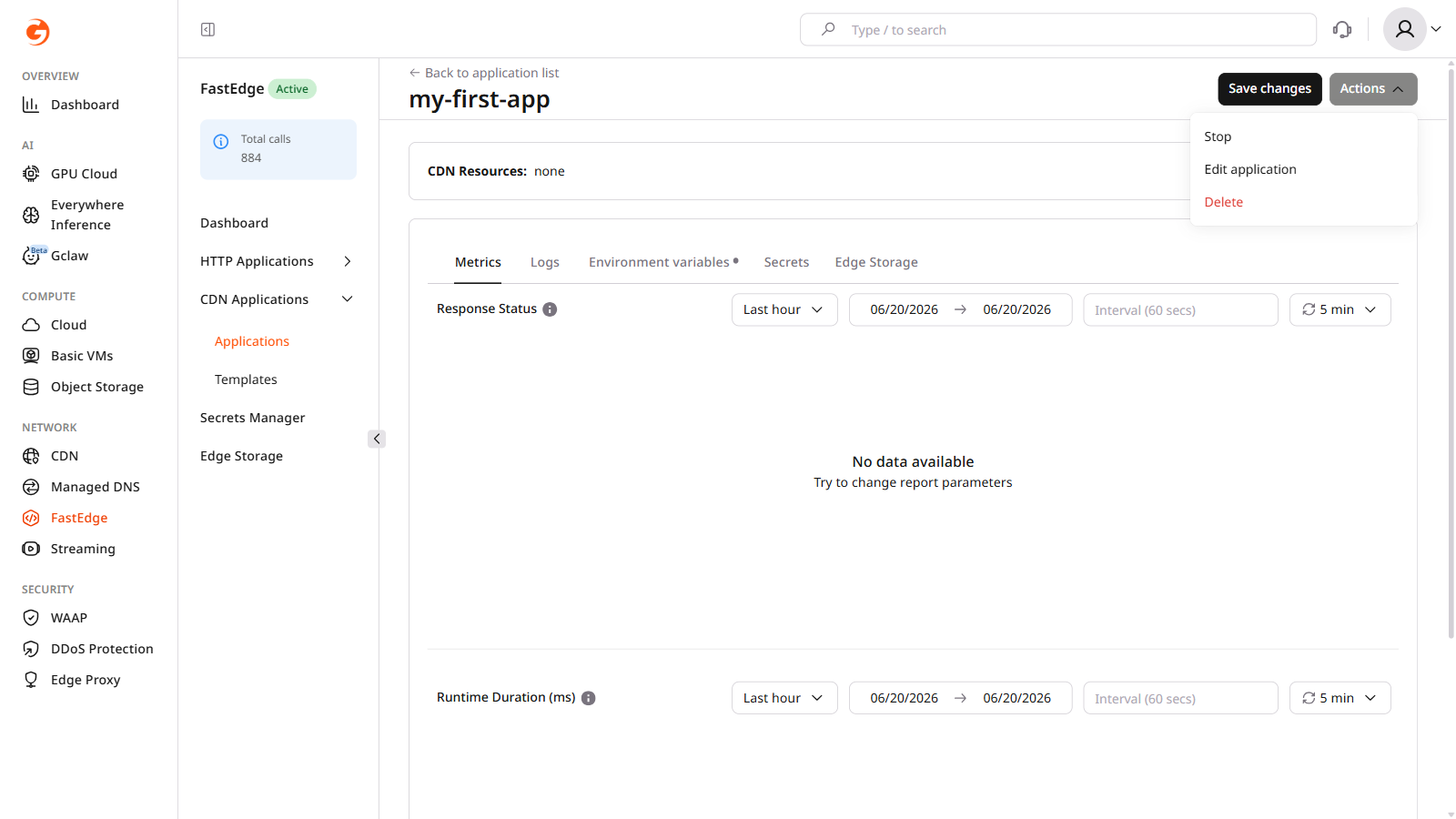Screen dimensions: 1456x819
Task: Click Save changes button
Action: [1269, 89]
